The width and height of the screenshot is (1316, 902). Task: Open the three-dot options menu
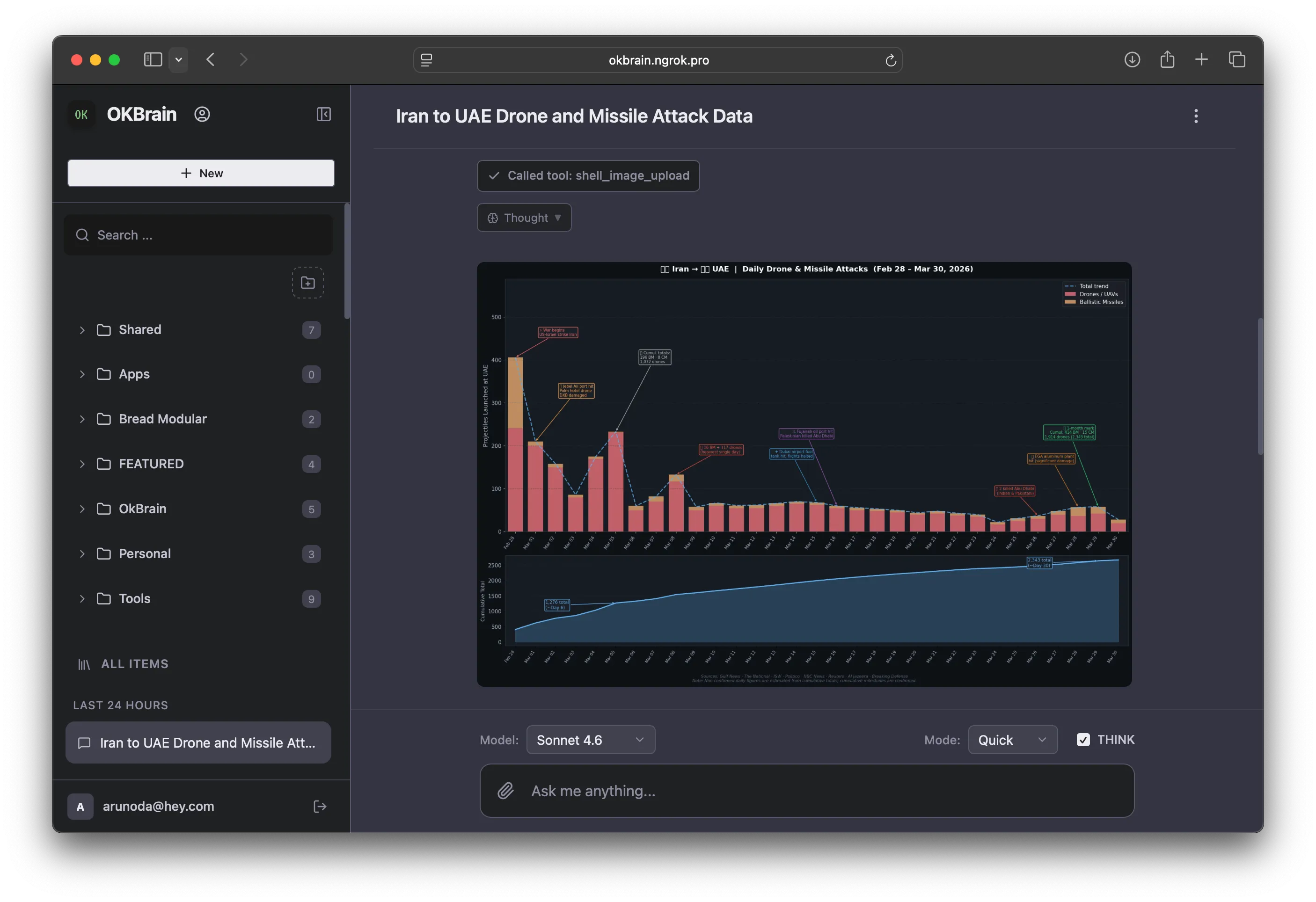coord(1196,116)
